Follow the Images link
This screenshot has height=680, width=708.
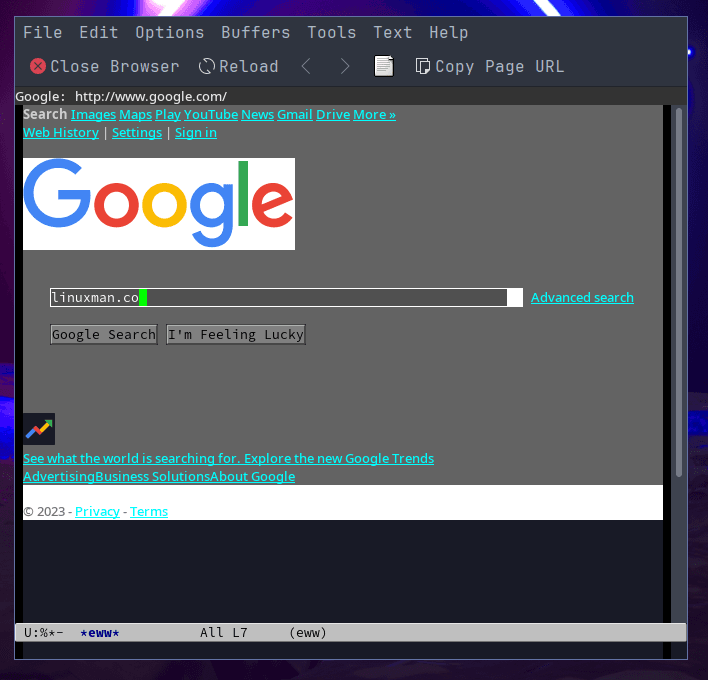[93, 115]
